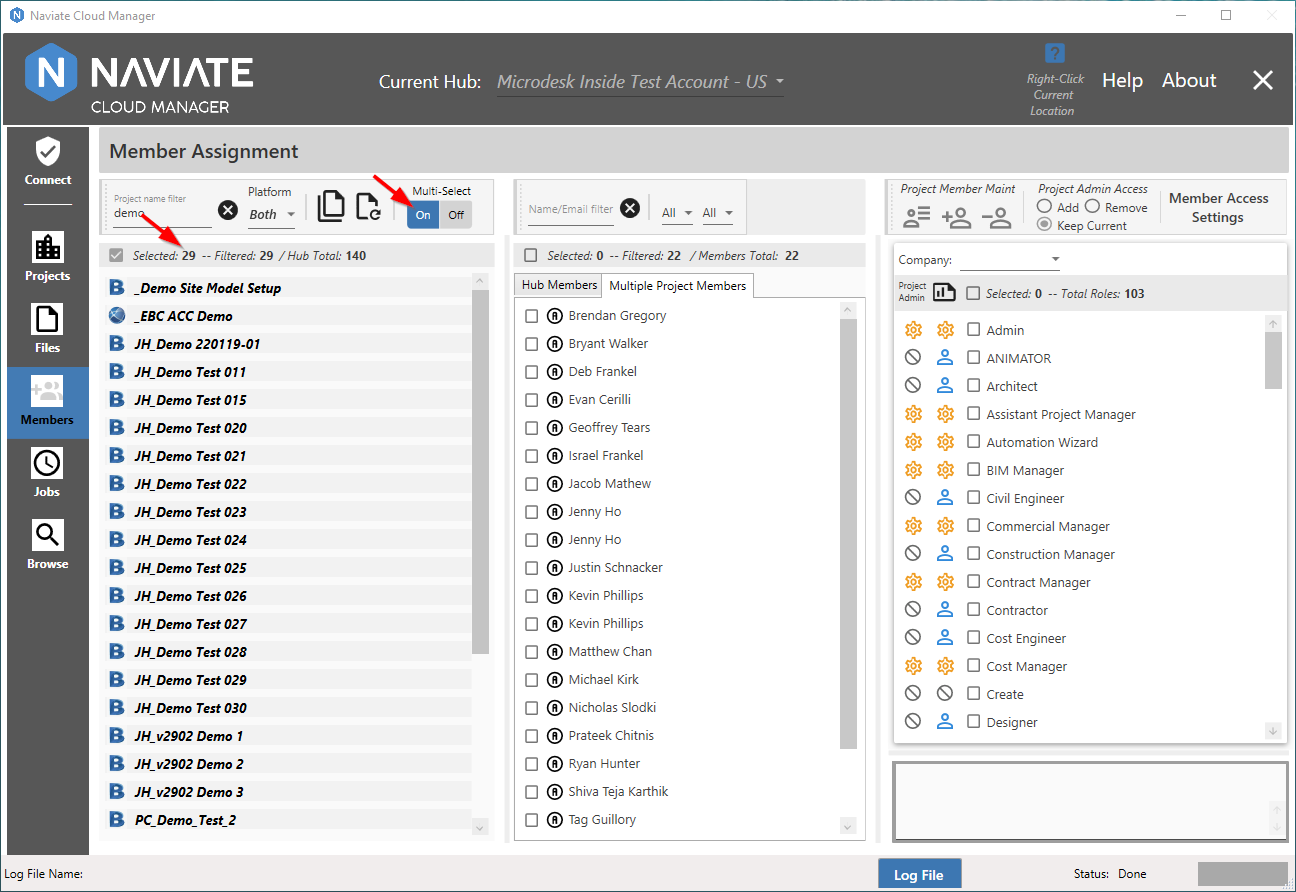
Task: Open the Current Hub dropdown
Action: coord(640,82)
